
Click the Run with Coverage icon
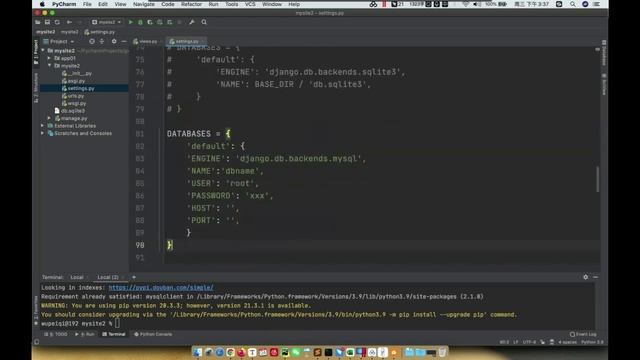pyautogui.click(x=150, y=22)
